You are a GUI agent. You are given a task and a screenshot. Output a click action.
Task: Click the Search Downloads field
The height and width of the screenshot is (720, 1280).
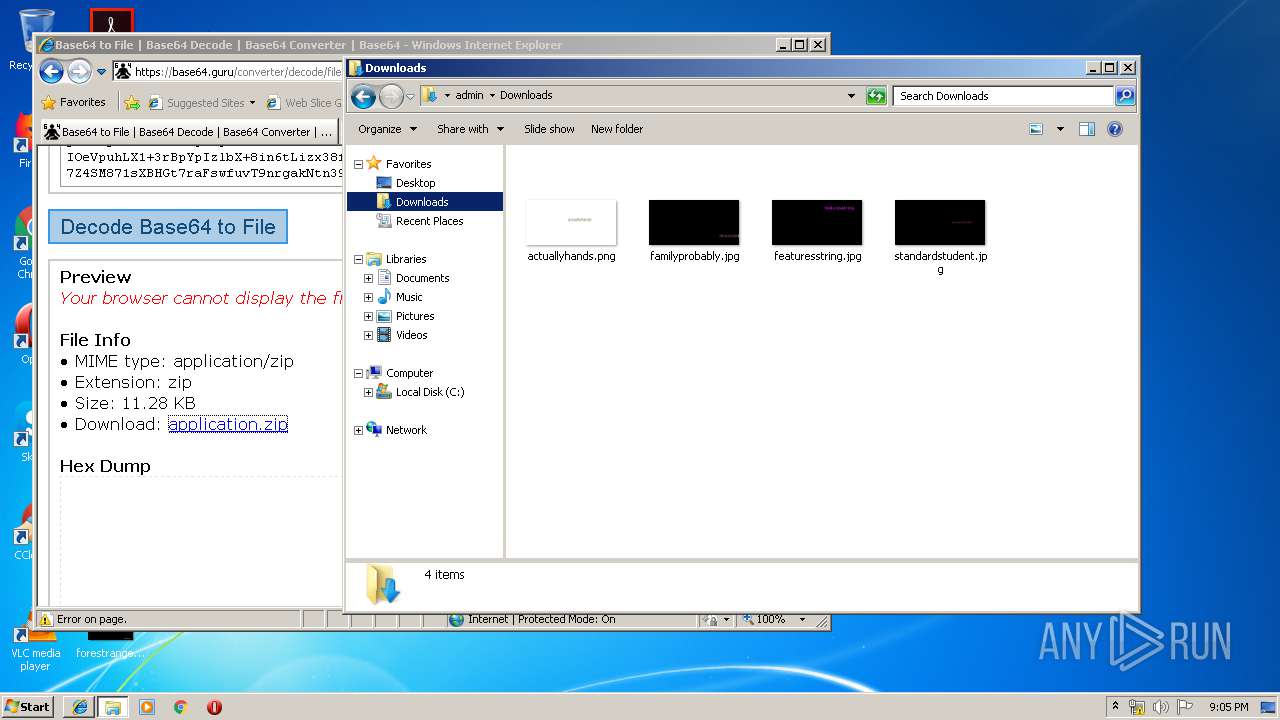click(x=1003, y=96)
